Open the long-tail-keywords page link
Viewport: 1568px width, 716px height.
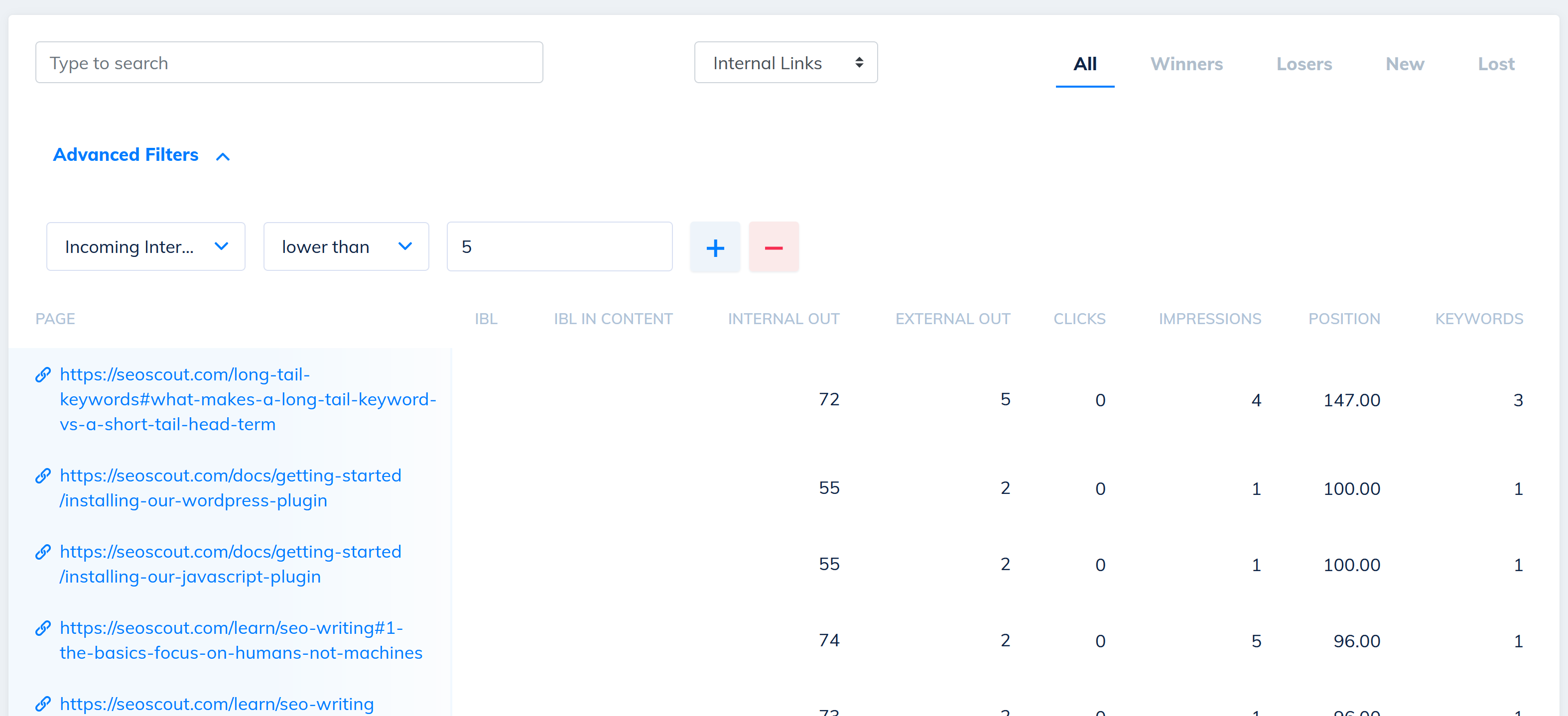(x=248, y=399)
